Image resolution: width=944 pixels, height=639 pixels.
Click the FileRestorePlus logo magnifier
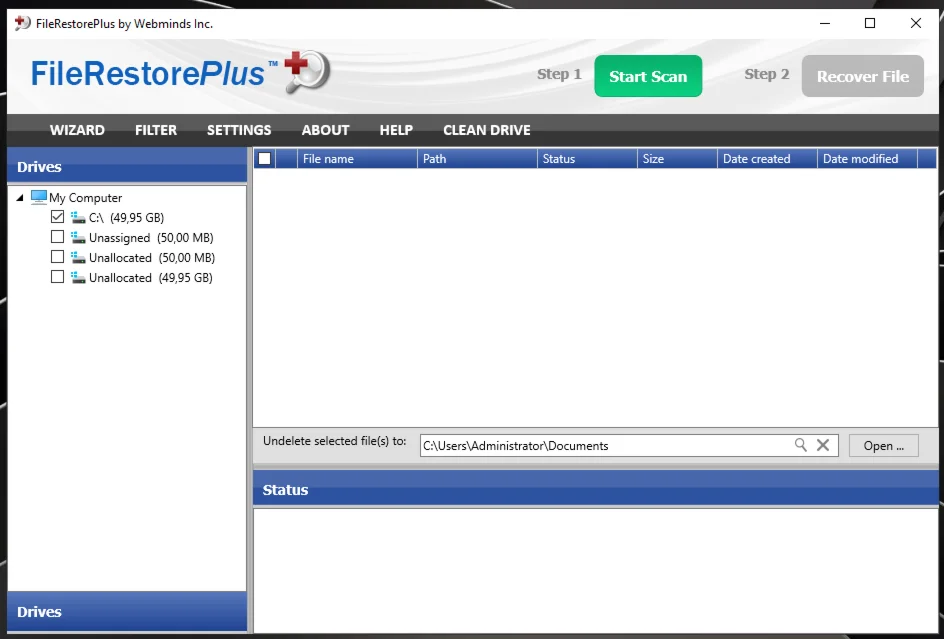click(x=308, y=72)
